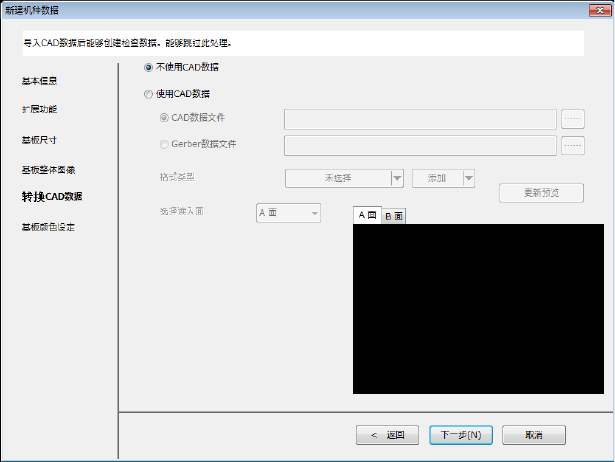Open browse button for CAD数据文件
615x462 pixels.
pos(573,119)
